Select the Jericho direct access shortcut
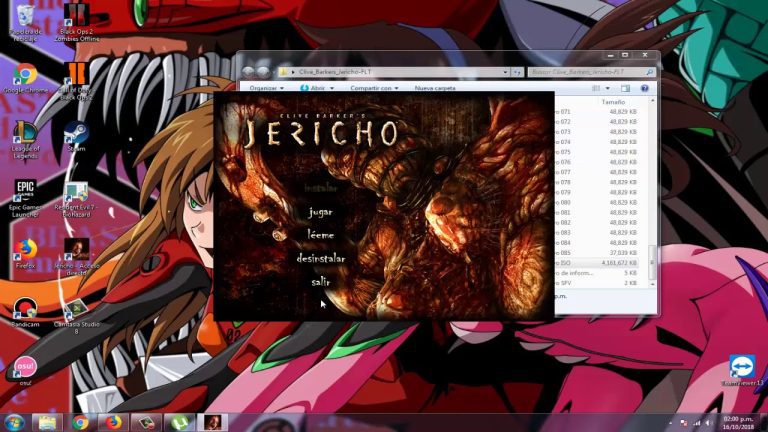Image resolution: width=768 pixels, height=432 pixels. [76, 257]
